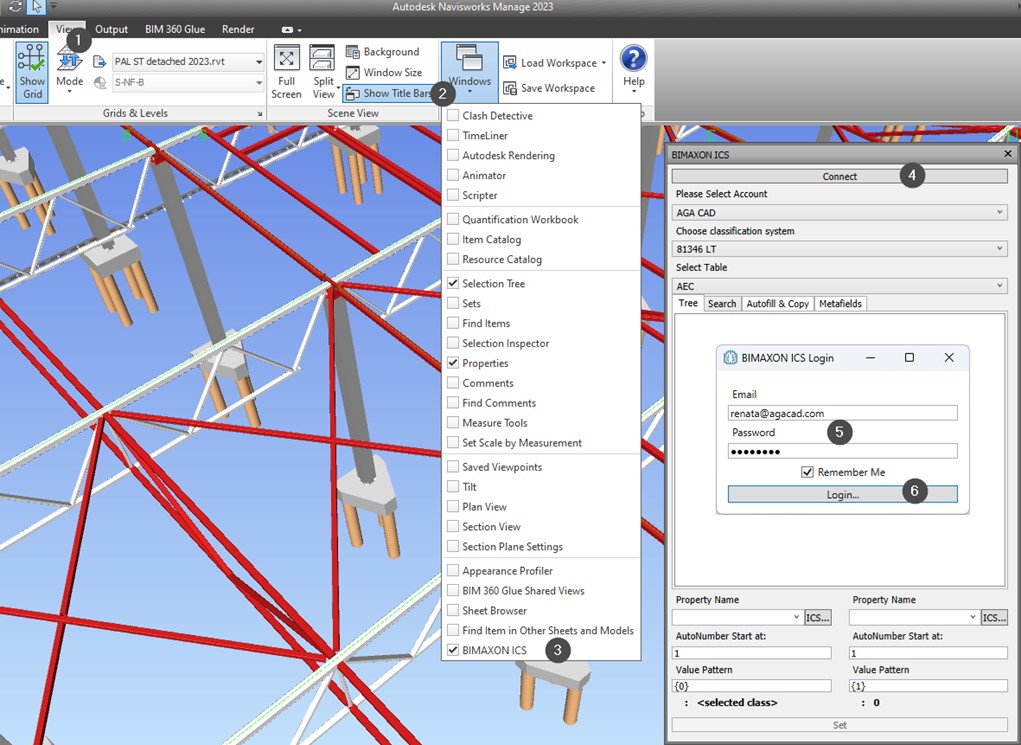Click the BIMAXON ICS Login logo icon
Screen dimensions: 1021x745
pyautogui.click(x=731, y=358)
